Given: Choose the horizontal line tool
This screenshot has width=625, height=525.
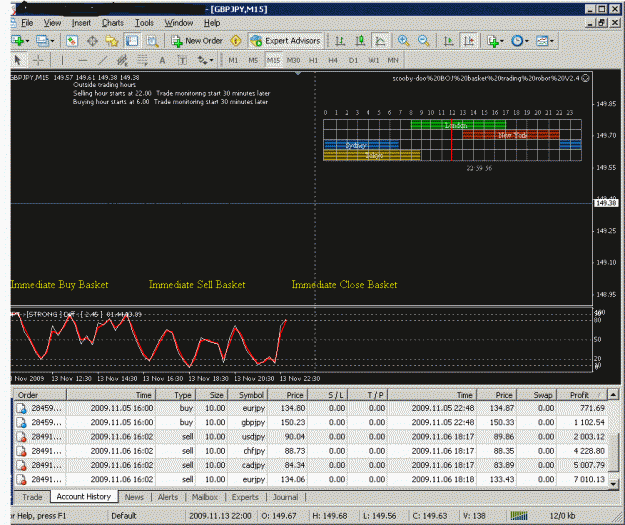Looking at the screenshot, I should 83,61.
